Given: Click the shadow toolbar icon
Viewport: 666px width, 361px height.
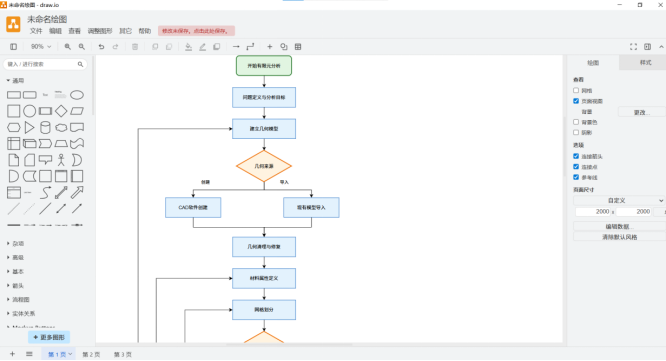Looking at the screenshot, I should click(217, 47).
